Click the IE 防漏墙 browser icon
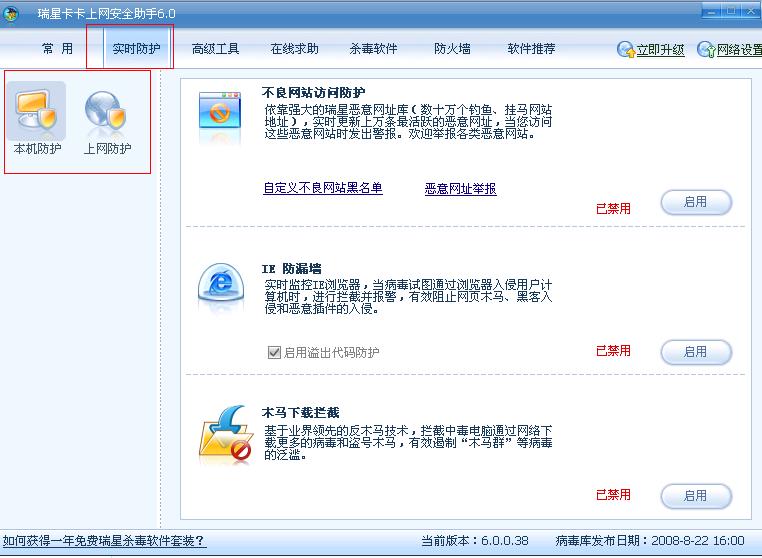This screenshot has height=558, width=762. tap(221, 282)
